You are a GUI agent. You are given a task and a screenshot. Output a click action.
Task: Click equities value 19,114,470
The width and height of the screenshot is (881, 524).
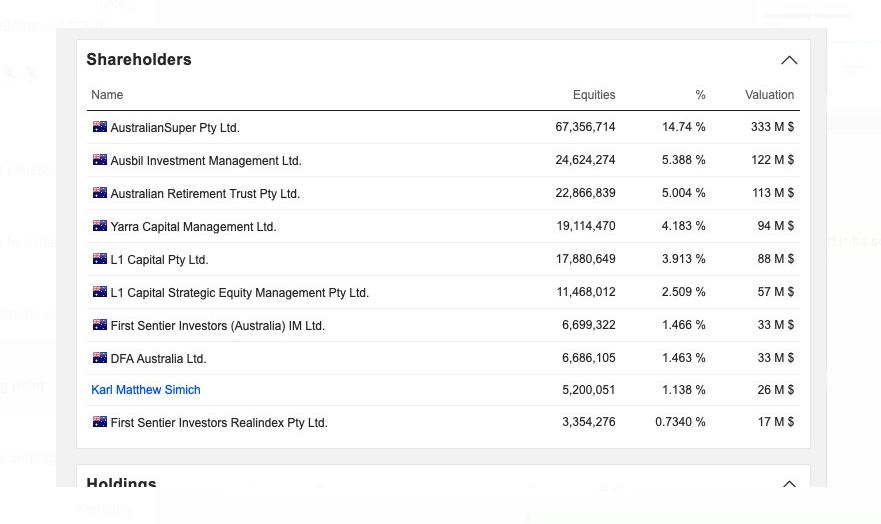[x=585, y=226]
